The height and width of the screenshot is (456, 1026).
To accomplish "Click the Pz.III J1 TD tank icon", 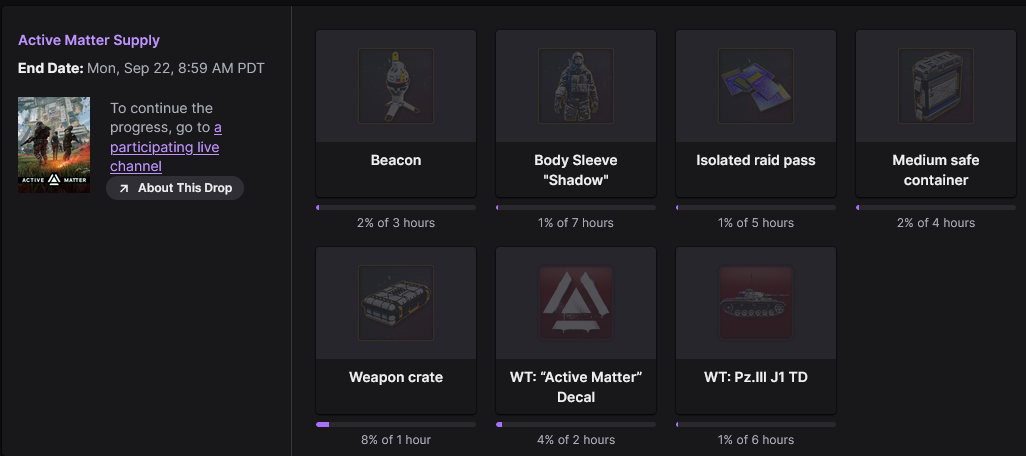I will [756, 303].
